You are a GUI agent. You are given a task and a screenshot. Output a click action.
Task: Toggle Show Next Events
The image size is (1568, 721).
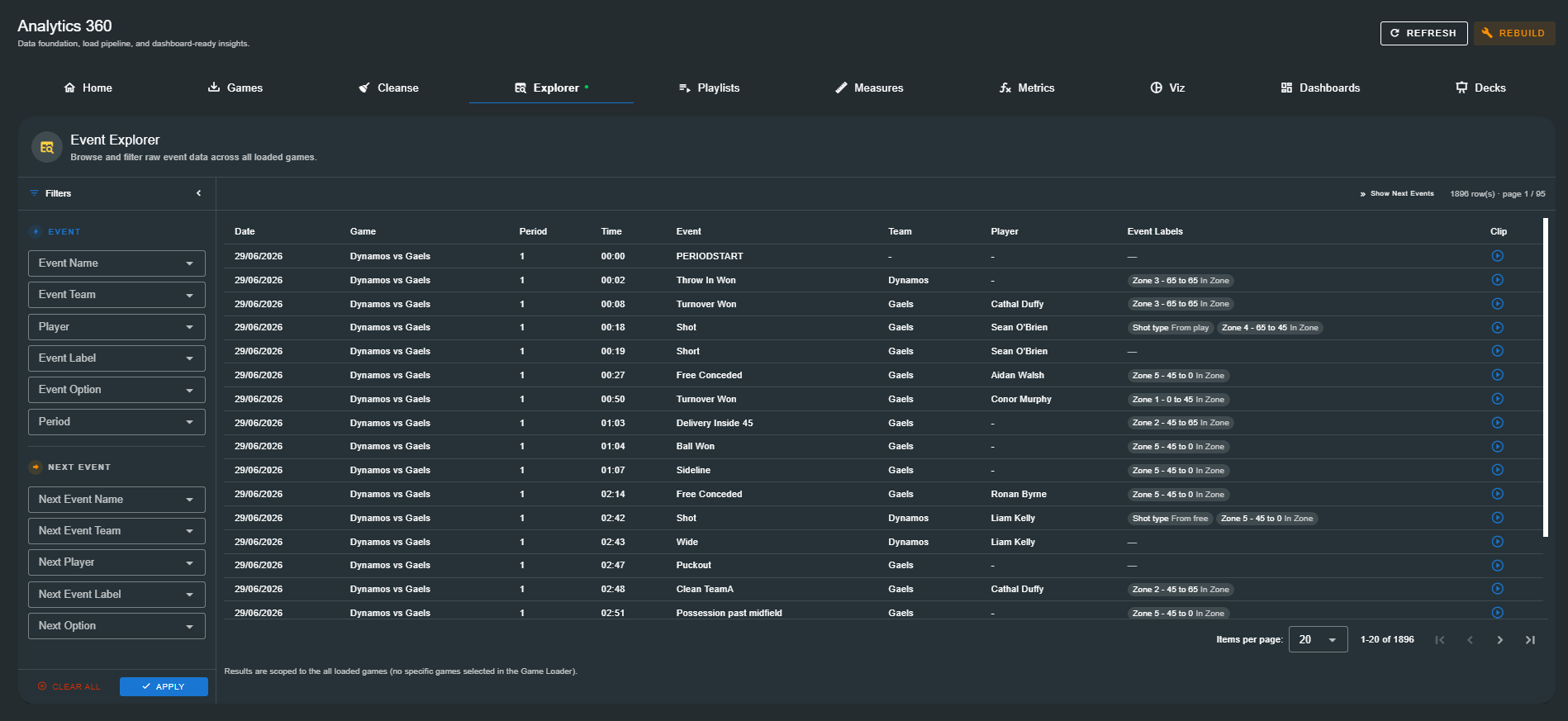click(1396, 193)
